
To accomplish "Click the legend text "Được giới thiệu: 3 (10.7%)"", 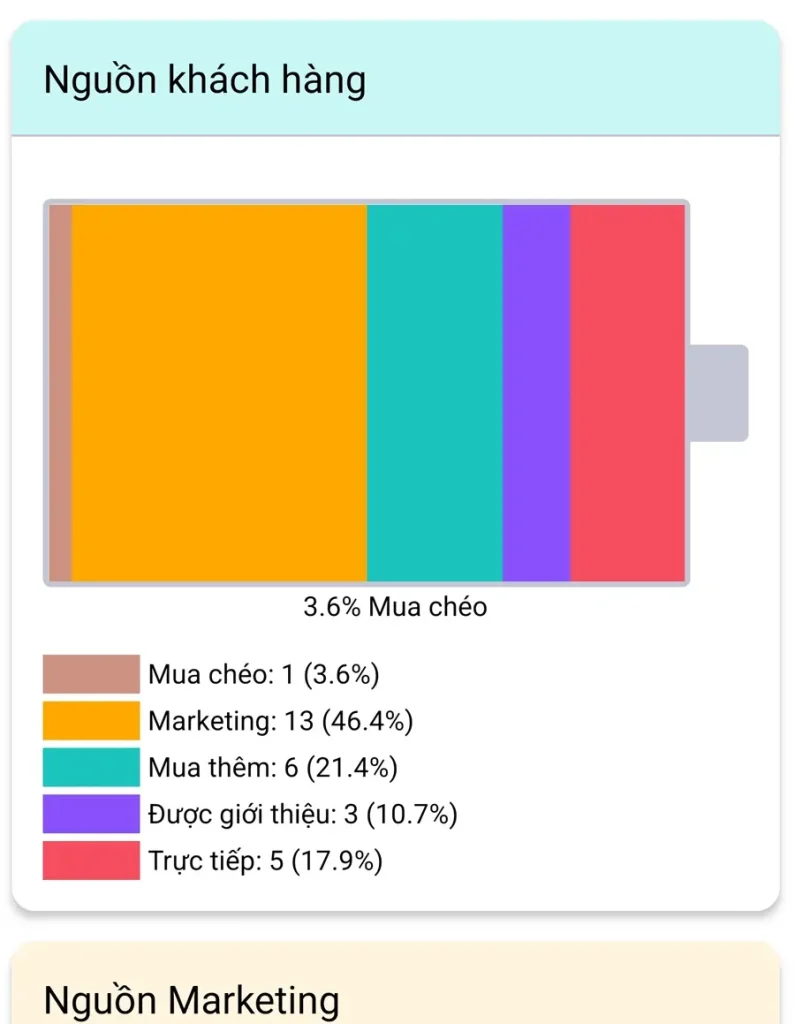I will click(x=303, y=815).
